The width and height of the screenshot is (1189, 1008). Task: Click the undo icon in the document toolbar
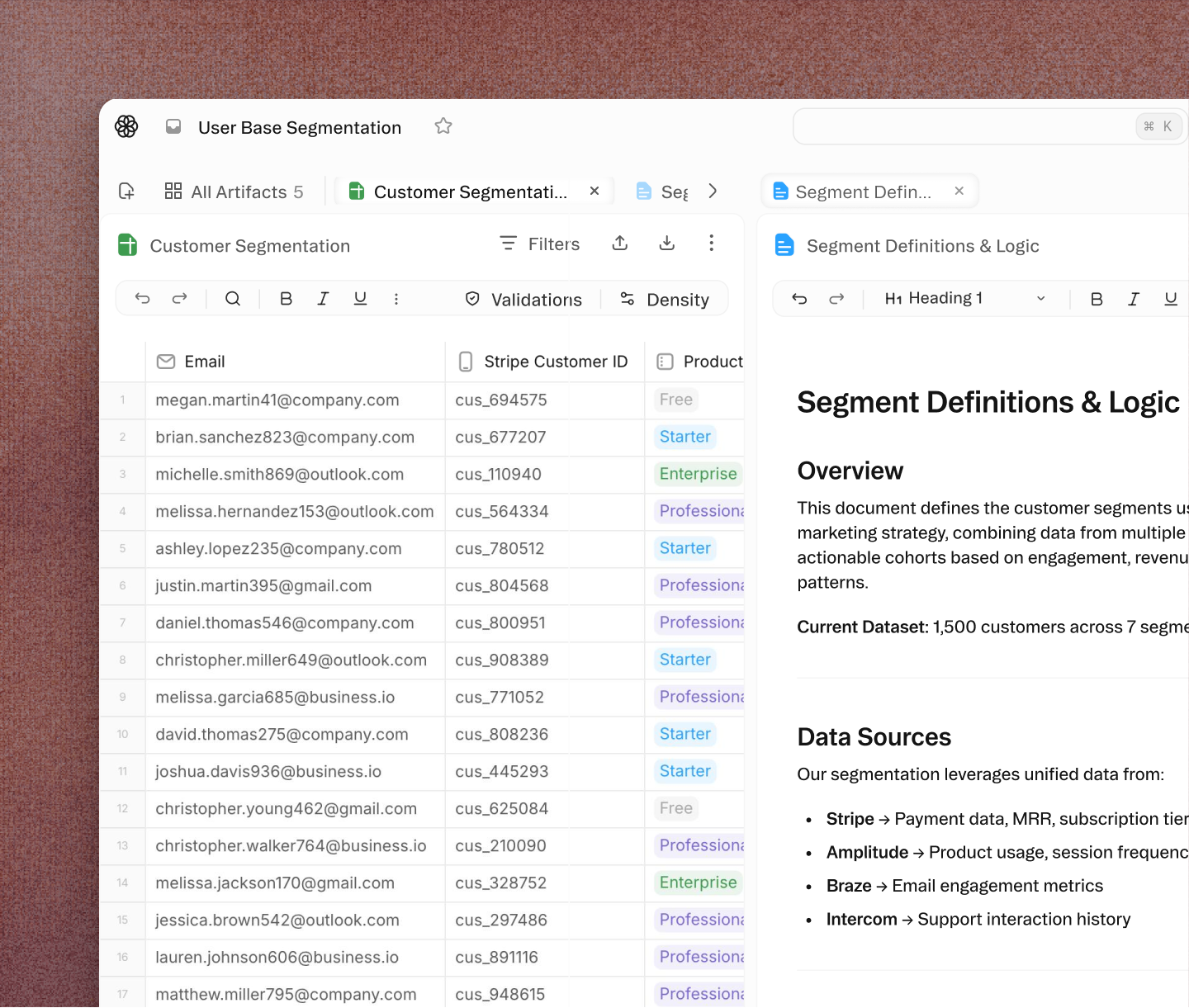tap(798, 298)
